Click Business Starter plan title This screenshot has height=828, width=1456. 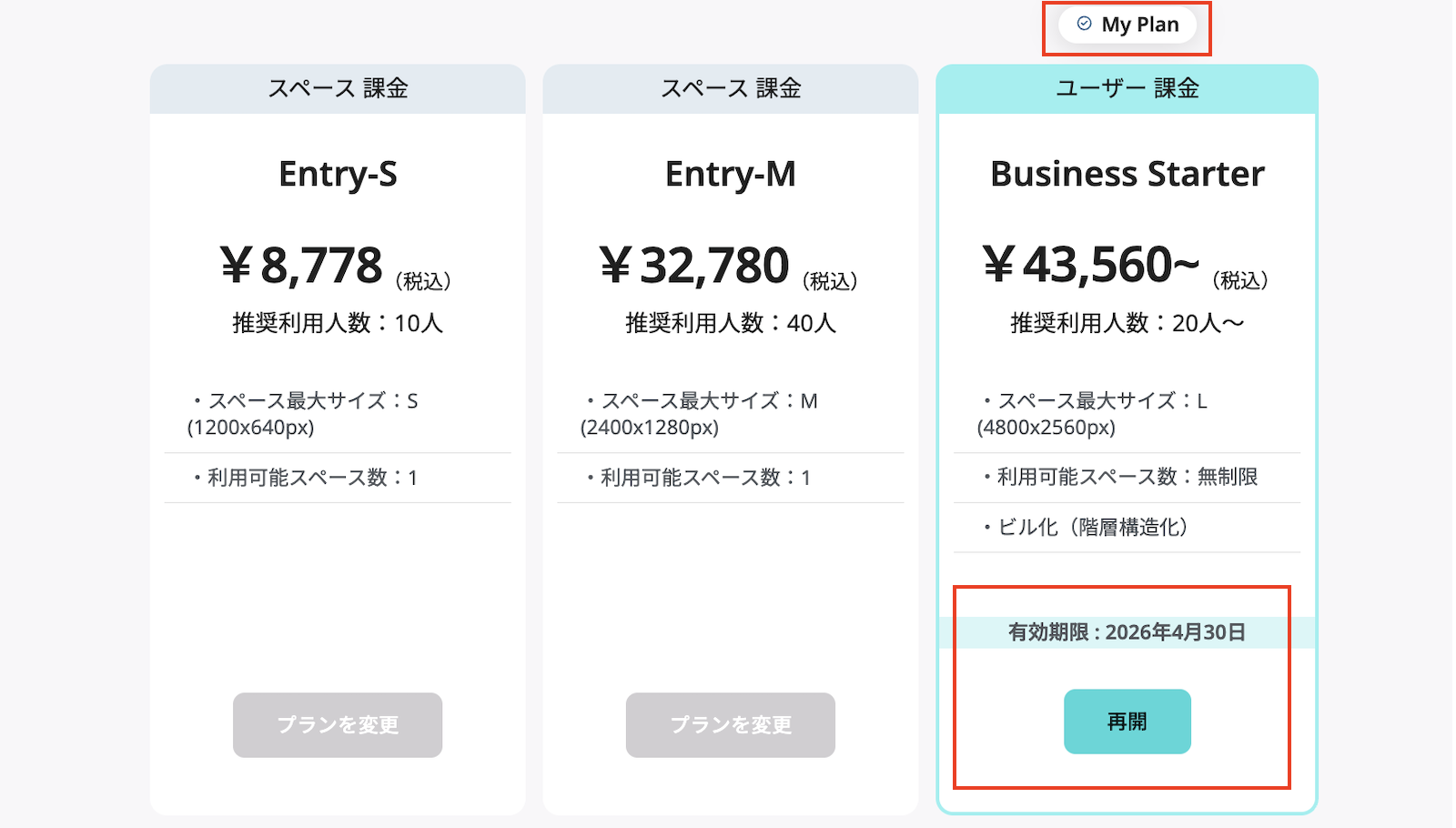click(1127, 174)
